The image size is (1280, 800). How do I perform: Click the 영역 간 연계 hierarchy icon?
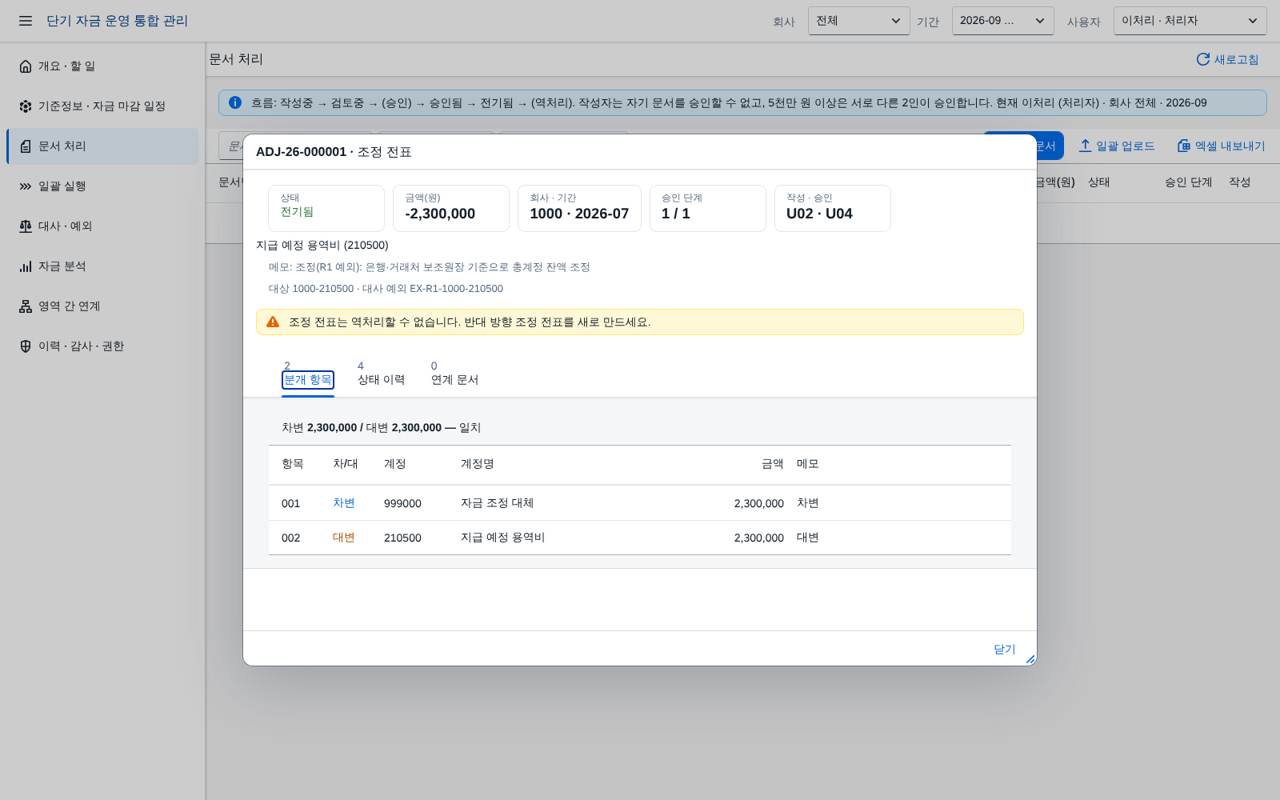pyautogui.click(x=26, y=306)
